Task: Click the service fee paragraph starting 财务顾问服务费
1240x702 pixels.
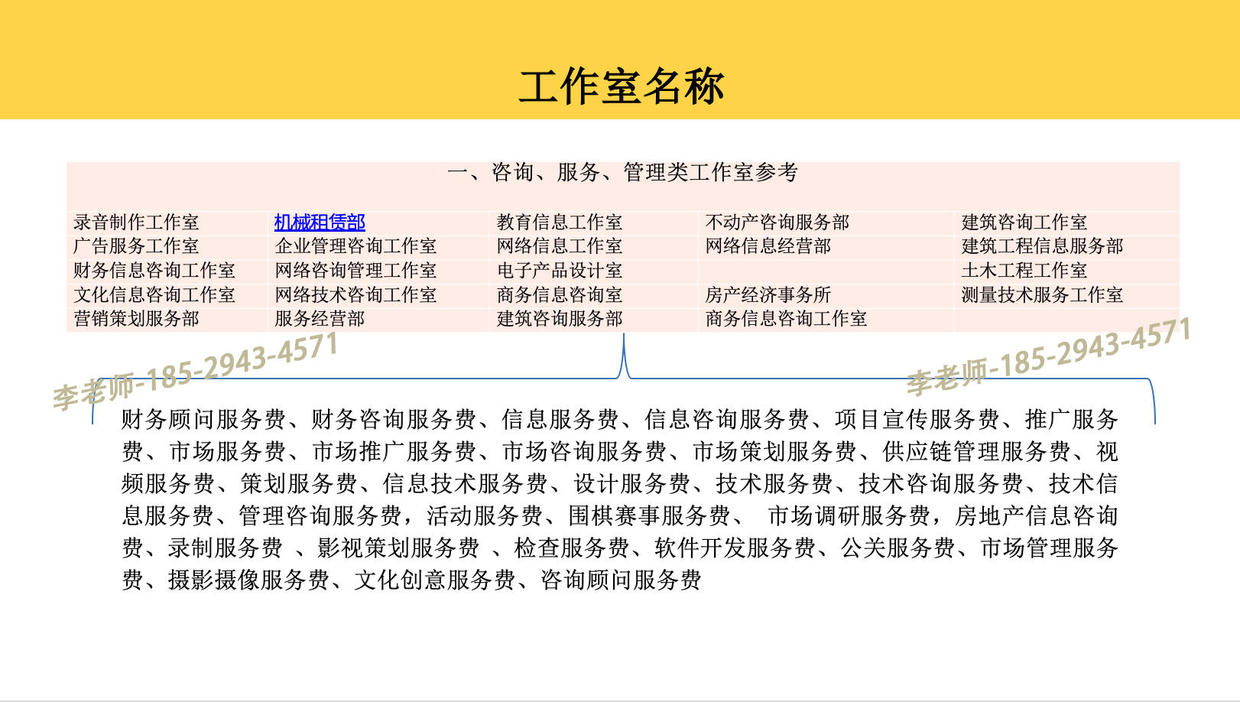Action: tap(620, 500)
